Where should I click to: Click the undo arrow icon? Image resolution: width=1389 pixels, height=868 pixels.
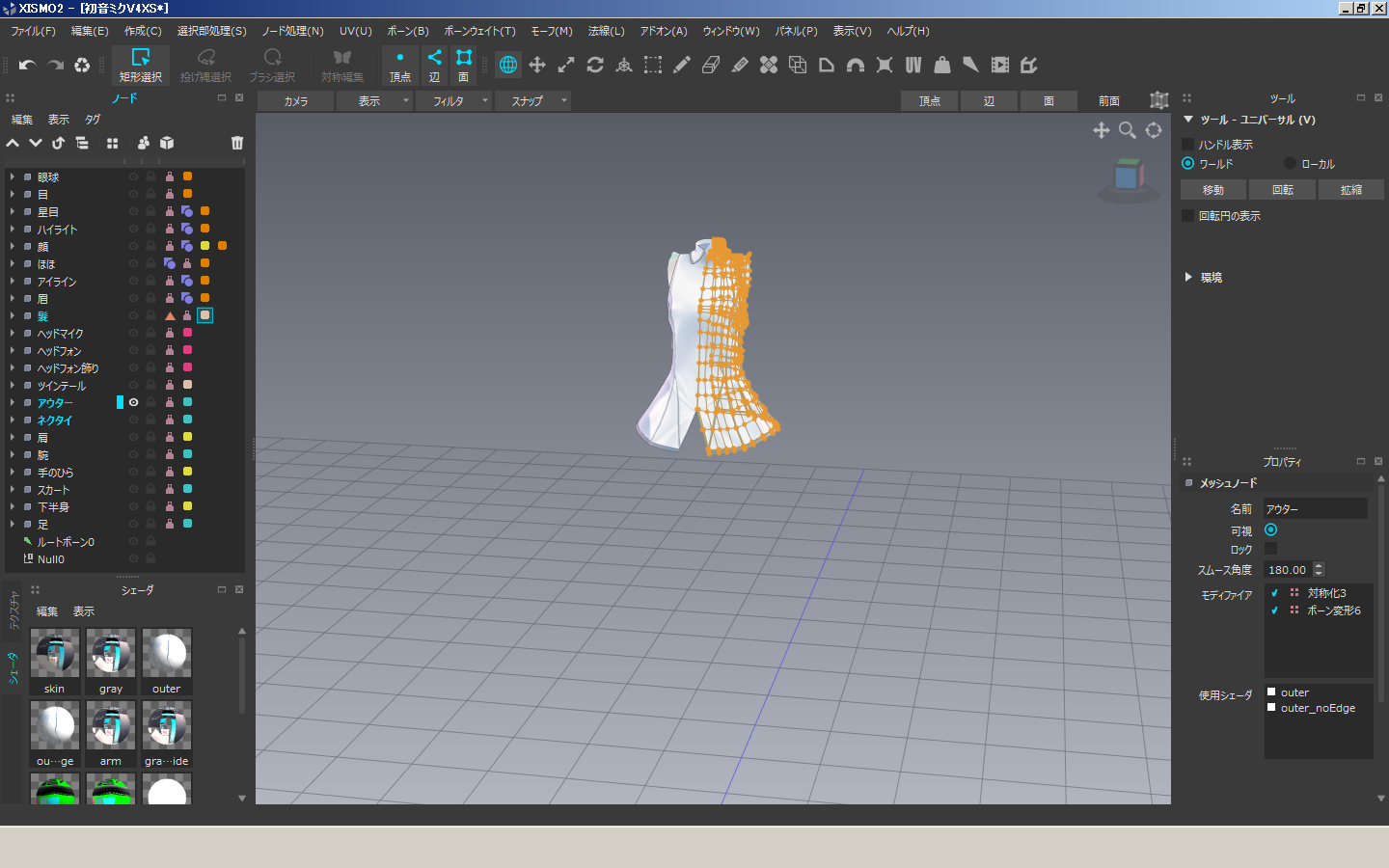point(27,65)
